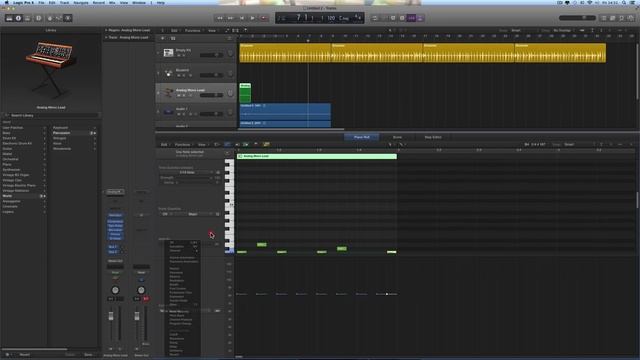Image resolution: width=640 pixels, height=360 pixels.
Task: Click the Forward transport button
Action: [231, 18]
